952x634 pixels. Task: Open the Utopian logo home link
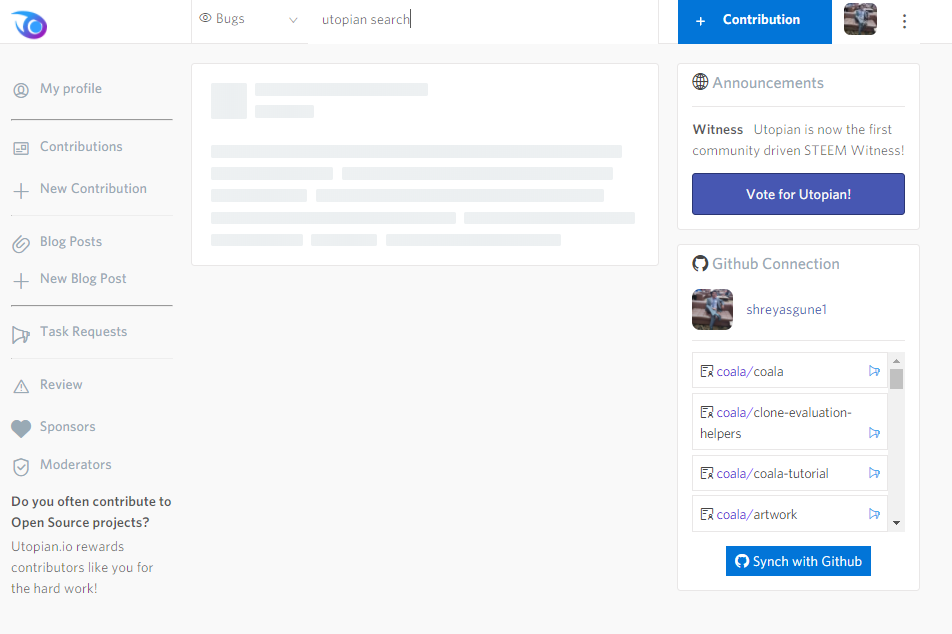(x=29, y=25)
